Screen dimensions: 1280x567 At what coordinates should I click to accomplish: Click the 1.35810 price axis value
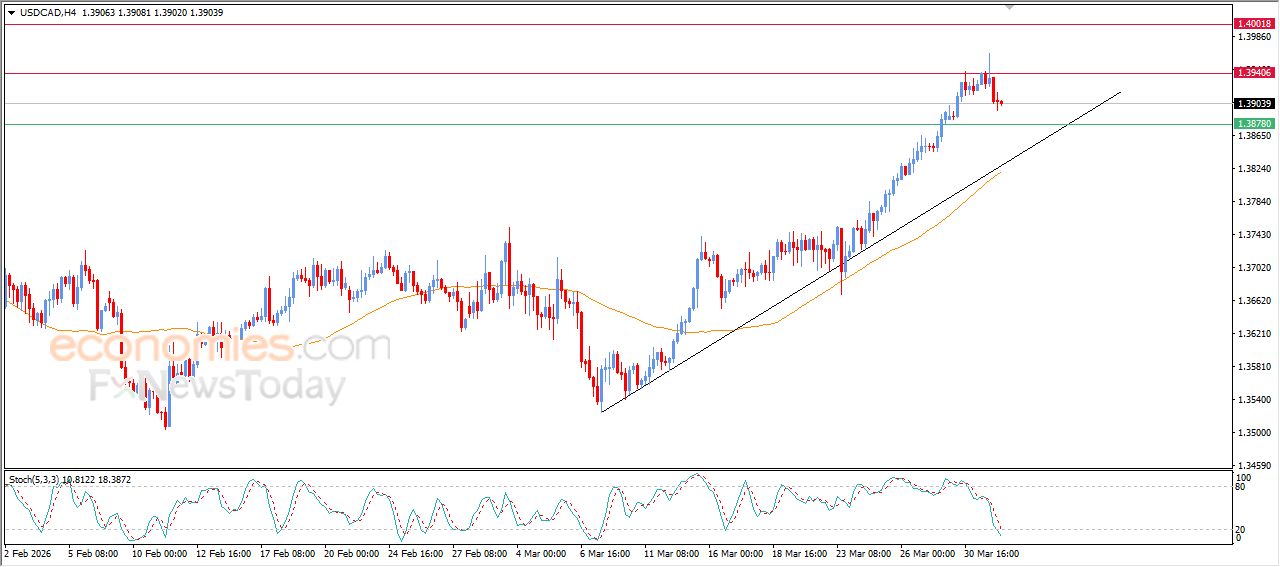click(x=1253, y=367)
